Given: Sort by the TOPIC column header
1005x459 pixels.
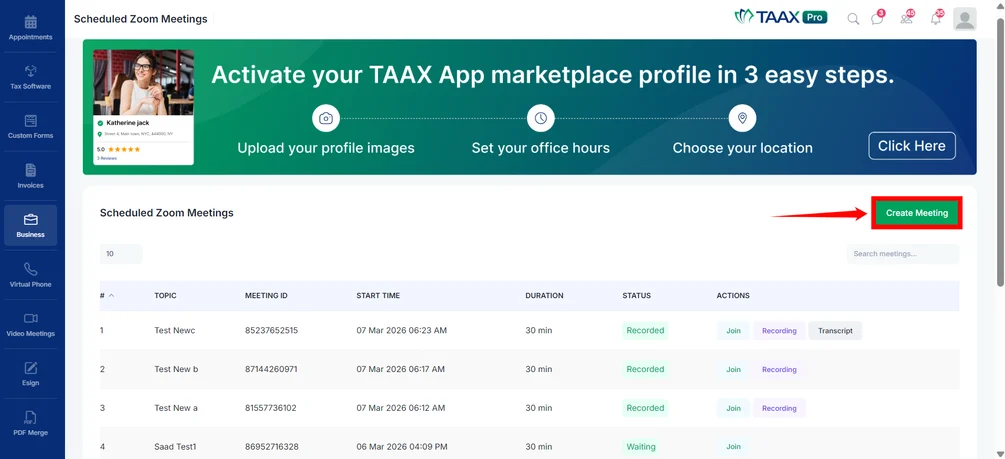Looking at the screenshot, I should [165, 296].
